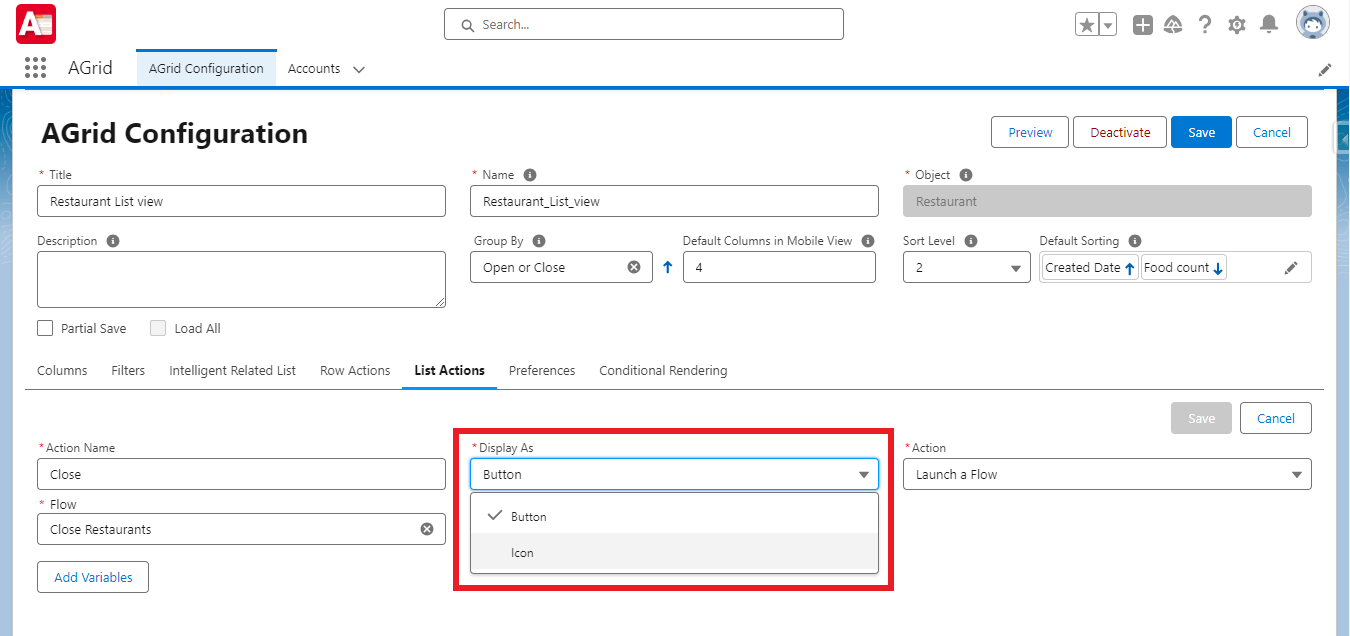
Task: Select the Icon option in Display As
Action: [x=674, y=552]
